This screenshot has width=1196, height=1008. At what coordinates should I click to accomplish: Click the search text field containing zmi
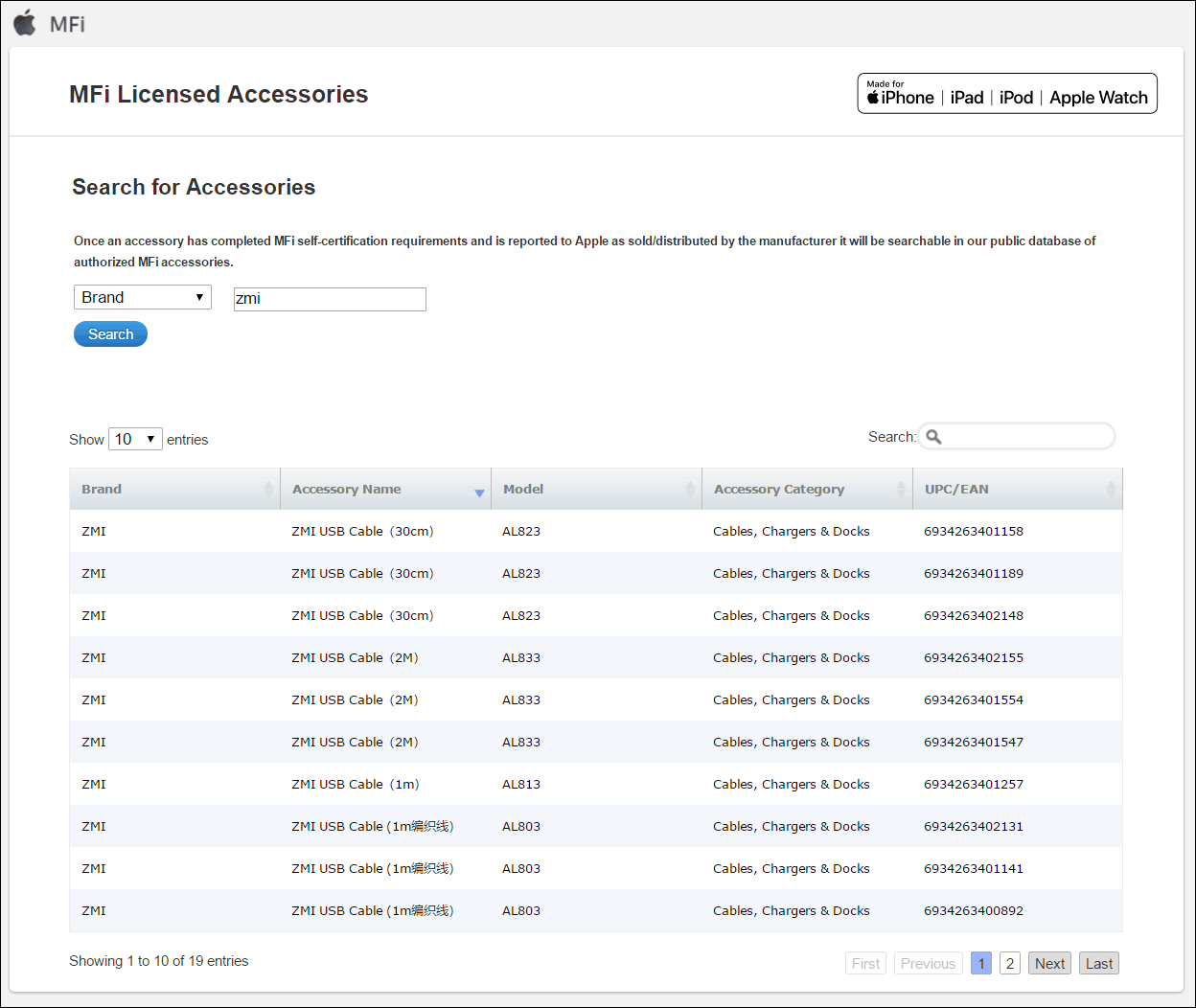pos(330,299)
